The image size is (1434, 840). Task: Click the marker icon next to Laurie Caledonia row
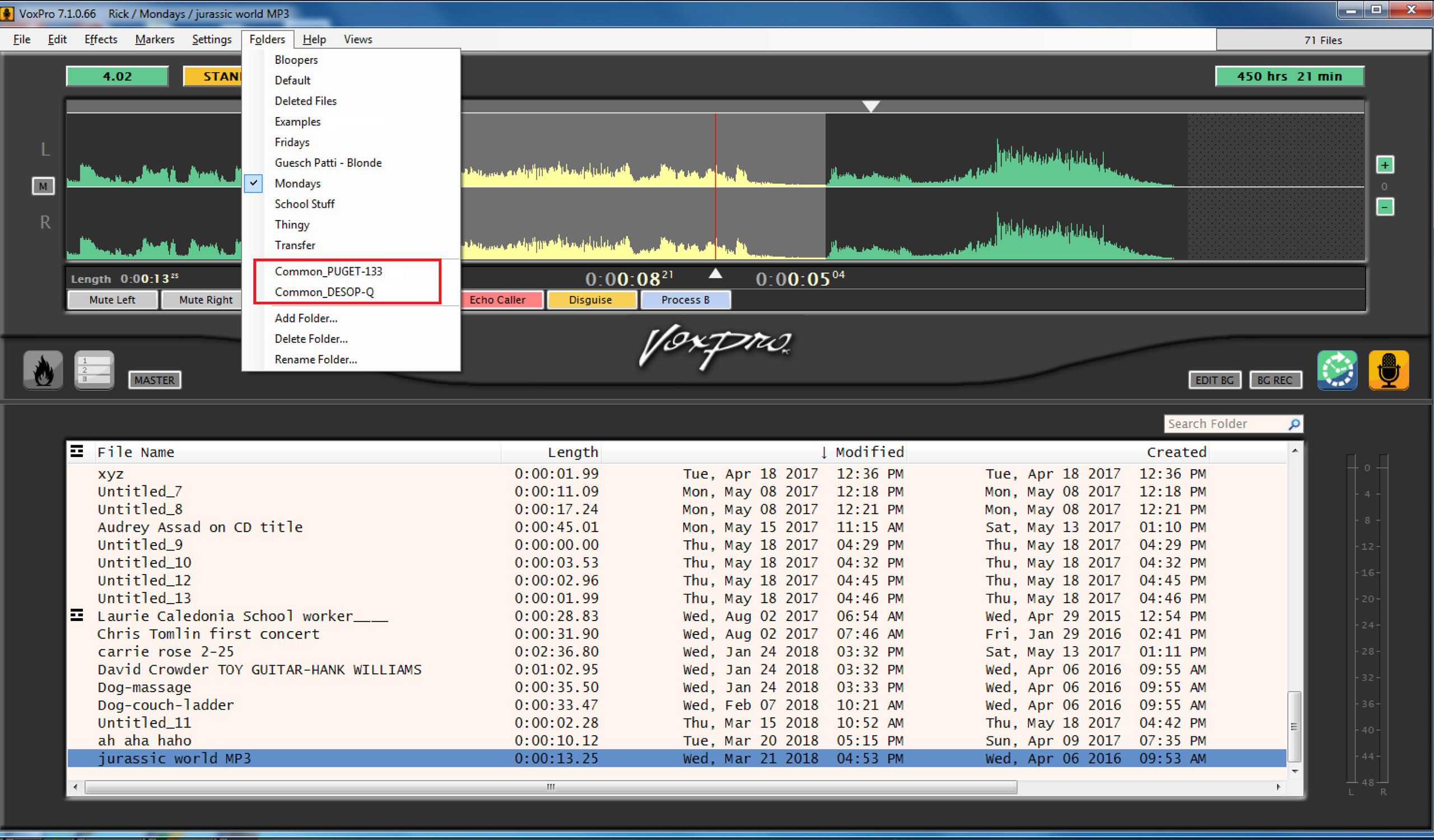tap(77, 615)
